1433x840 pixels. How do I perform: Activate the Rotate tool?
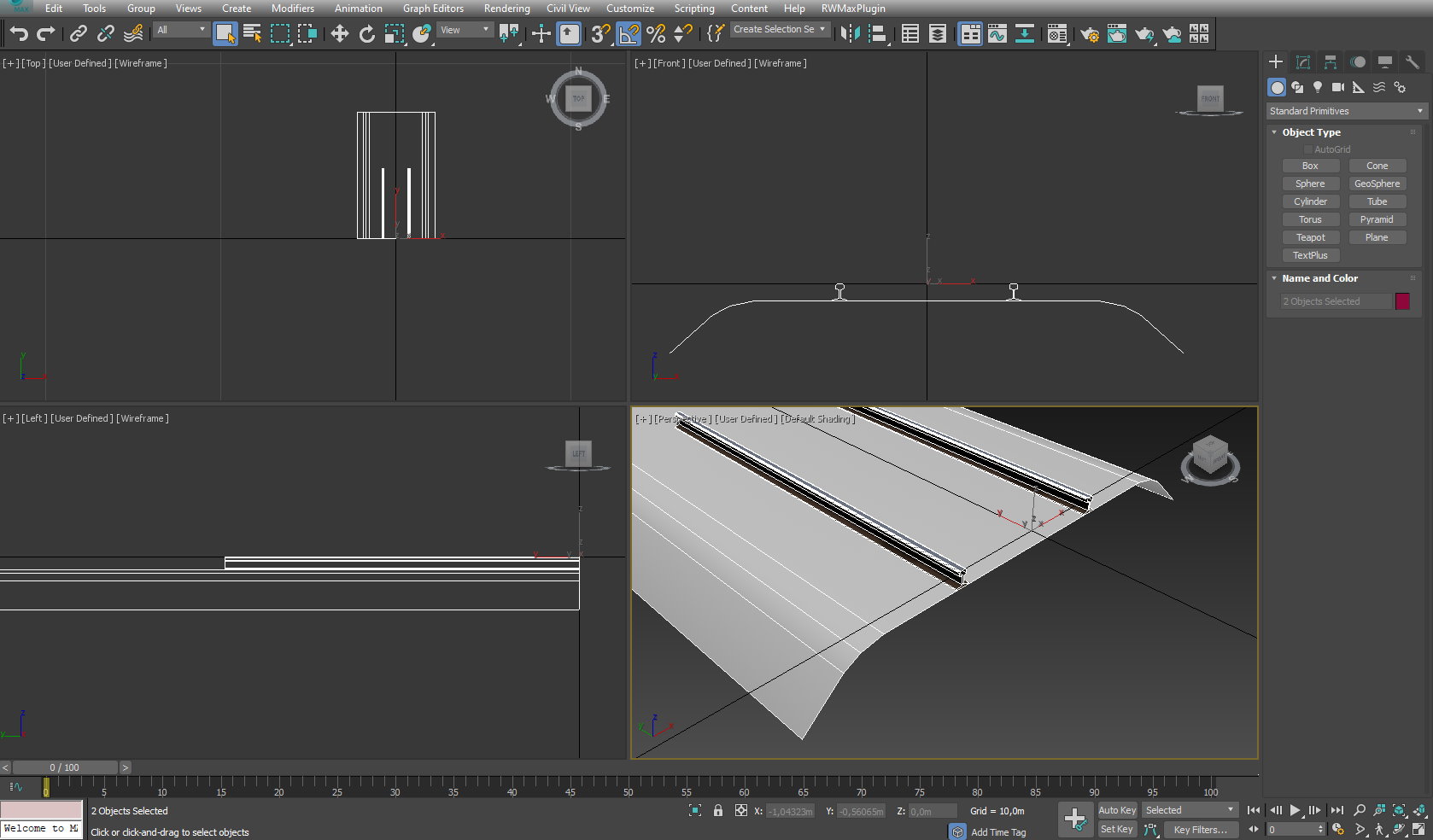point(366,33)
